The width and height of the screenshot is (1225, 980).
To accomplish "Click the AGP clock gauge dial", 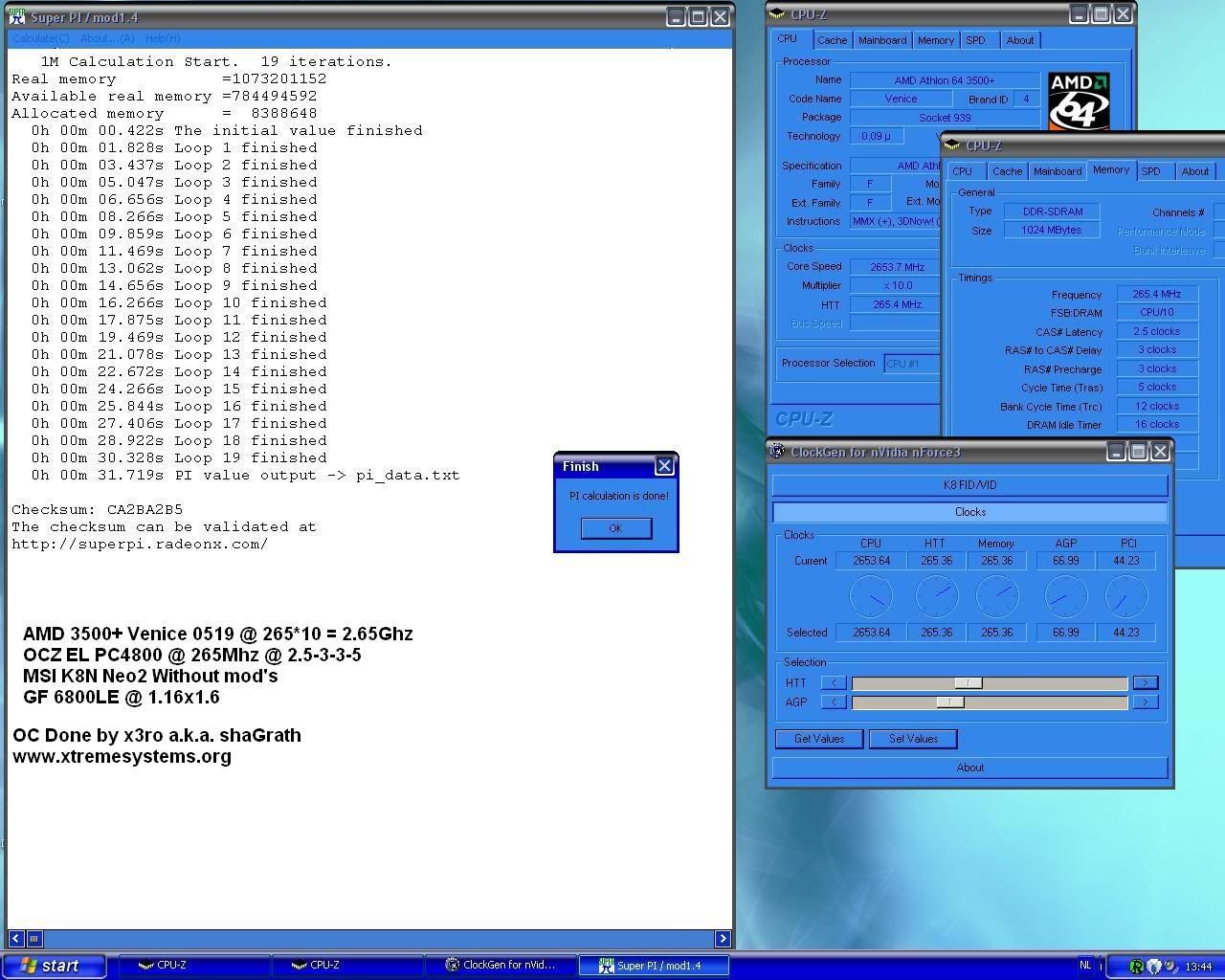I will coord(1065,596).
